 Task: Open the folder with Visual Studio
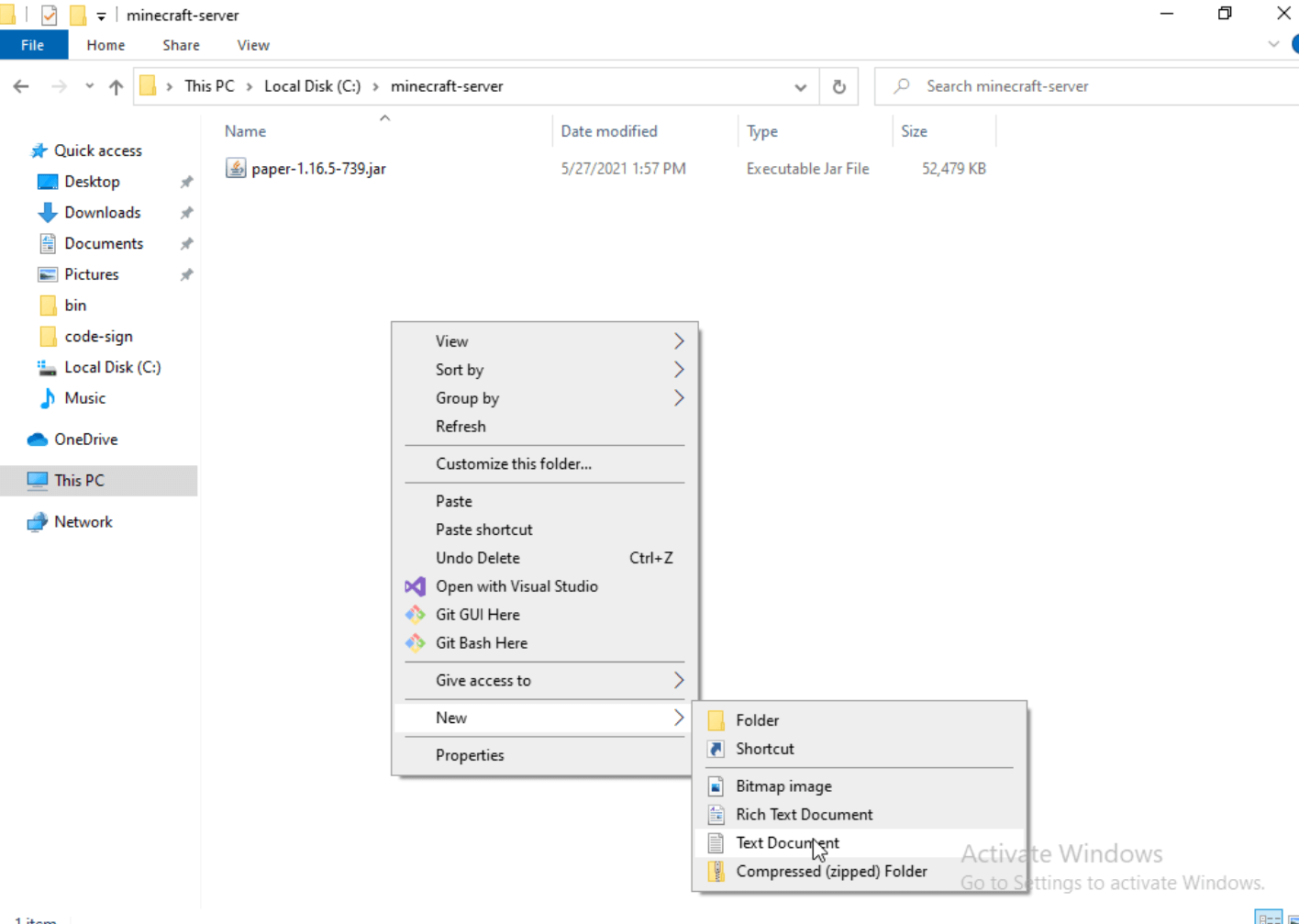[516, 585]
